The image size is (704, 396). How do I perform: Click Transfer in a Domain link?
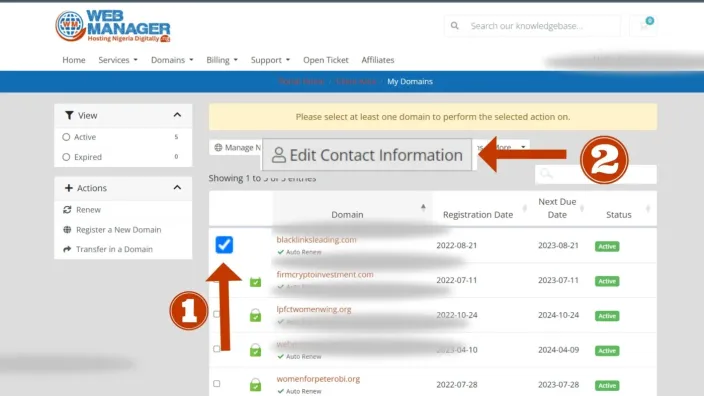114,249
